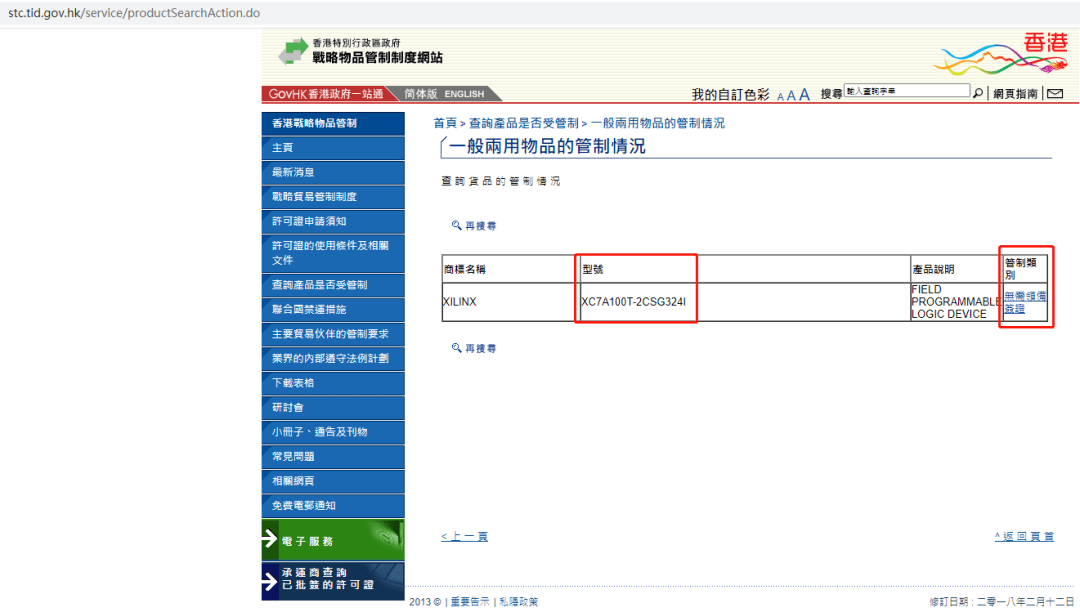Screen dimensions: 1080x612
Task: Click 返回頁首 back to top link
Action: pyautogui.click(x=1024, y=537)
